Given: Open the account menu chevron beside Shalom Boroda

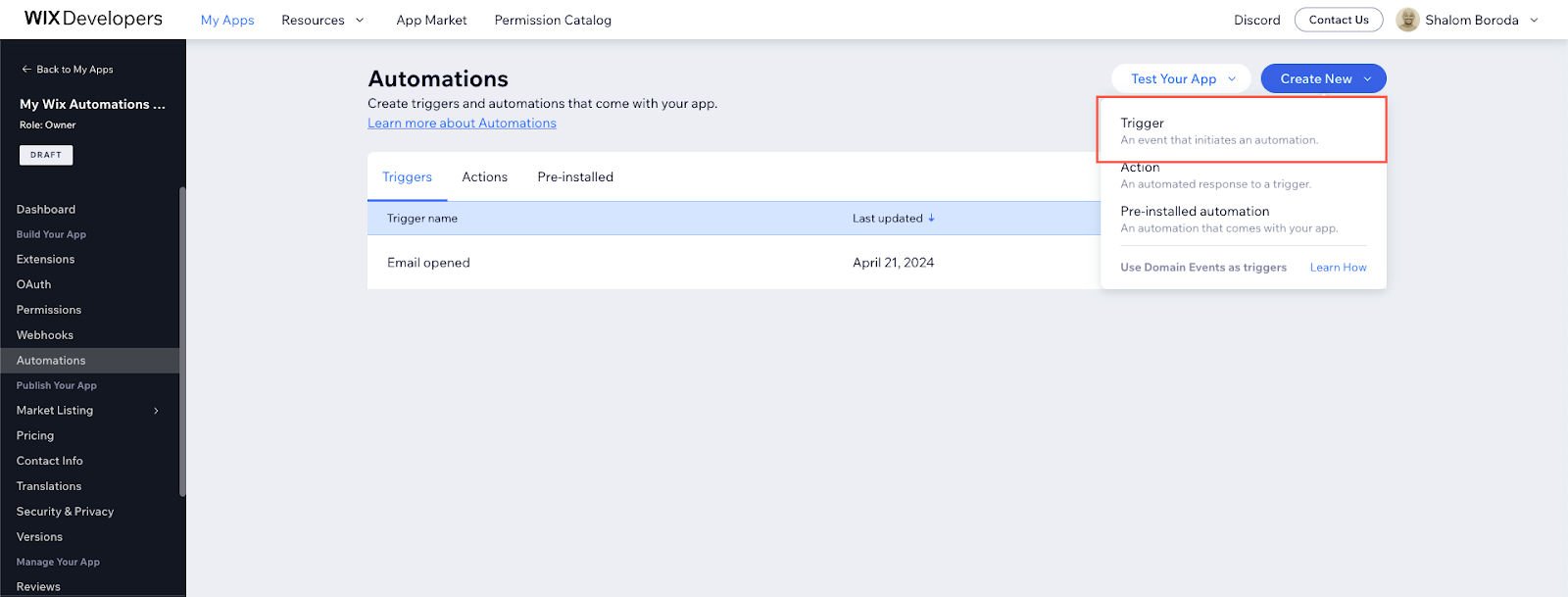Looking at the screenshot, I should (x=1534, y=20).
